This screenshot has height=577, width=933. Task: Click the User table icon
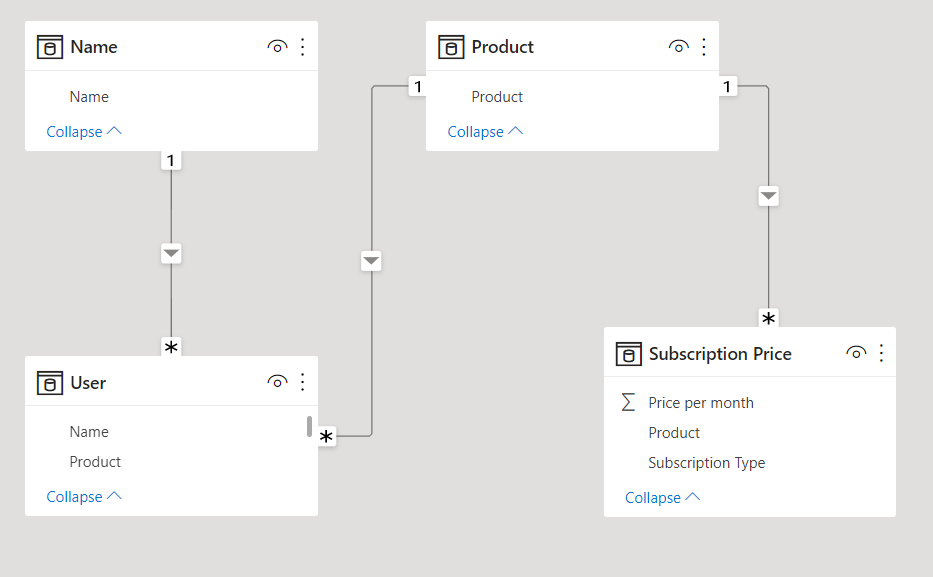click(50, 382)
